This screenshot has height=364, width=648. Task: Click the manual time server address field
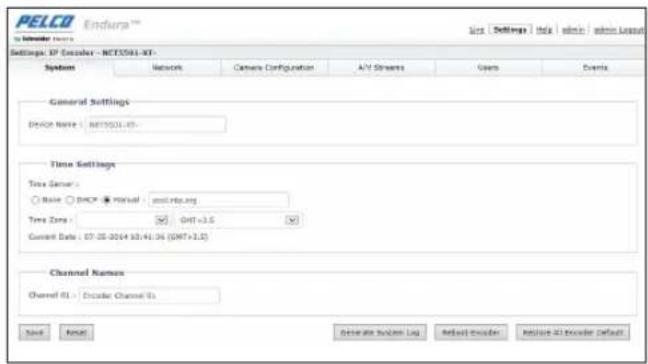coord(218,200)
